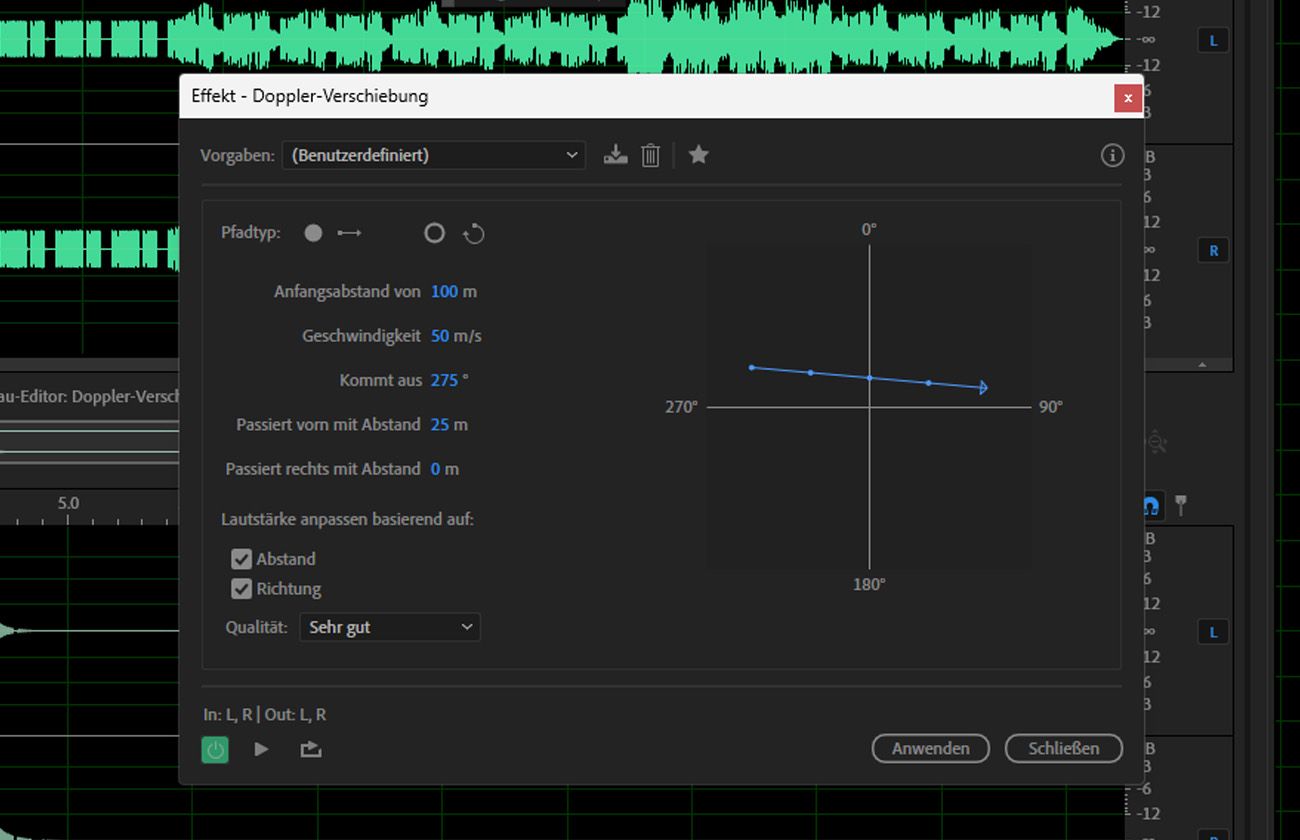
Task: Delete the selected Vorgaben preset
Action: click(x=650, y=155)
